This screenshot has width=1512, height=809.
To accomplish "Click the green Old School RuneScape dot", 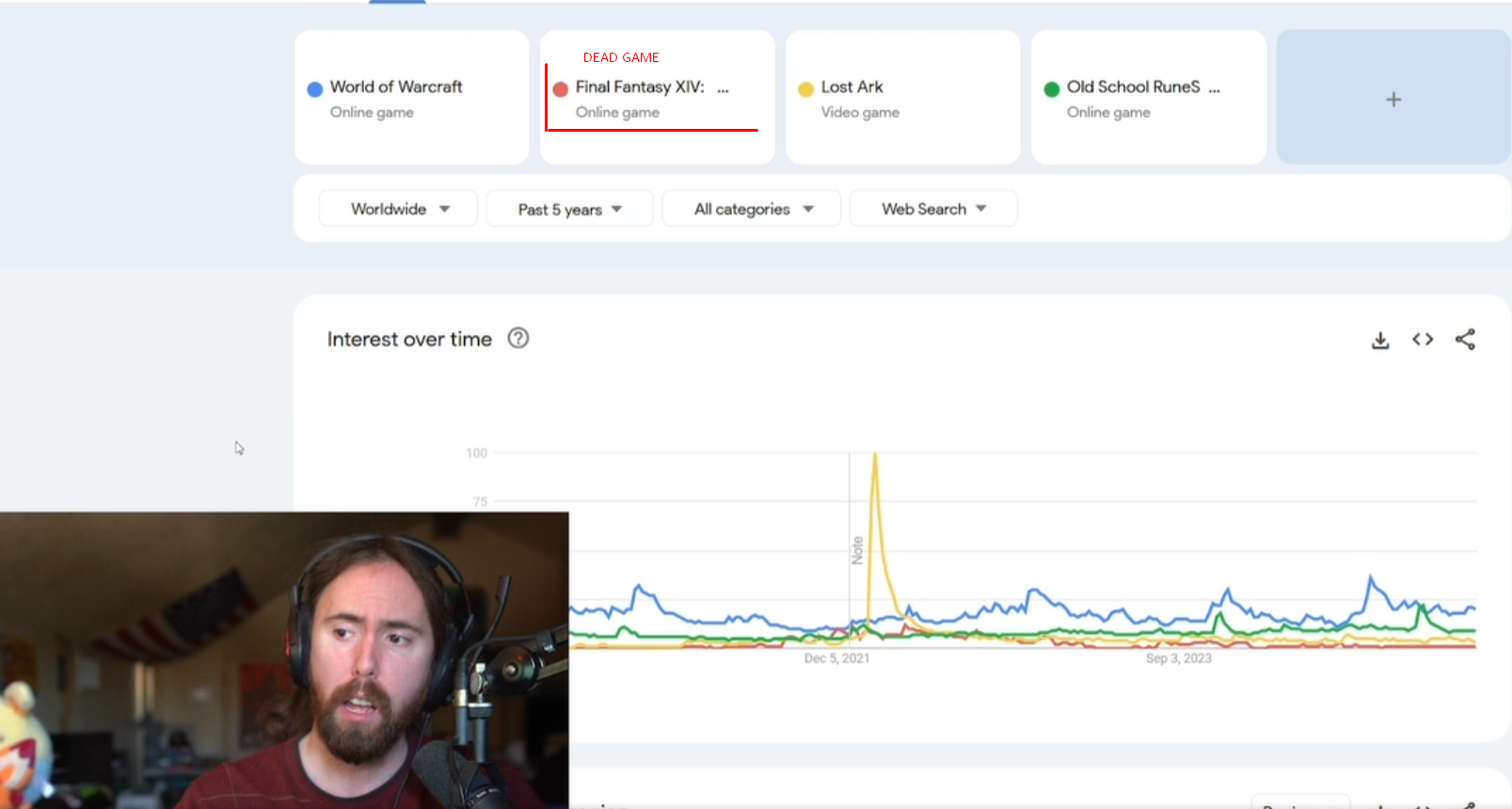I will point(1052,89).
